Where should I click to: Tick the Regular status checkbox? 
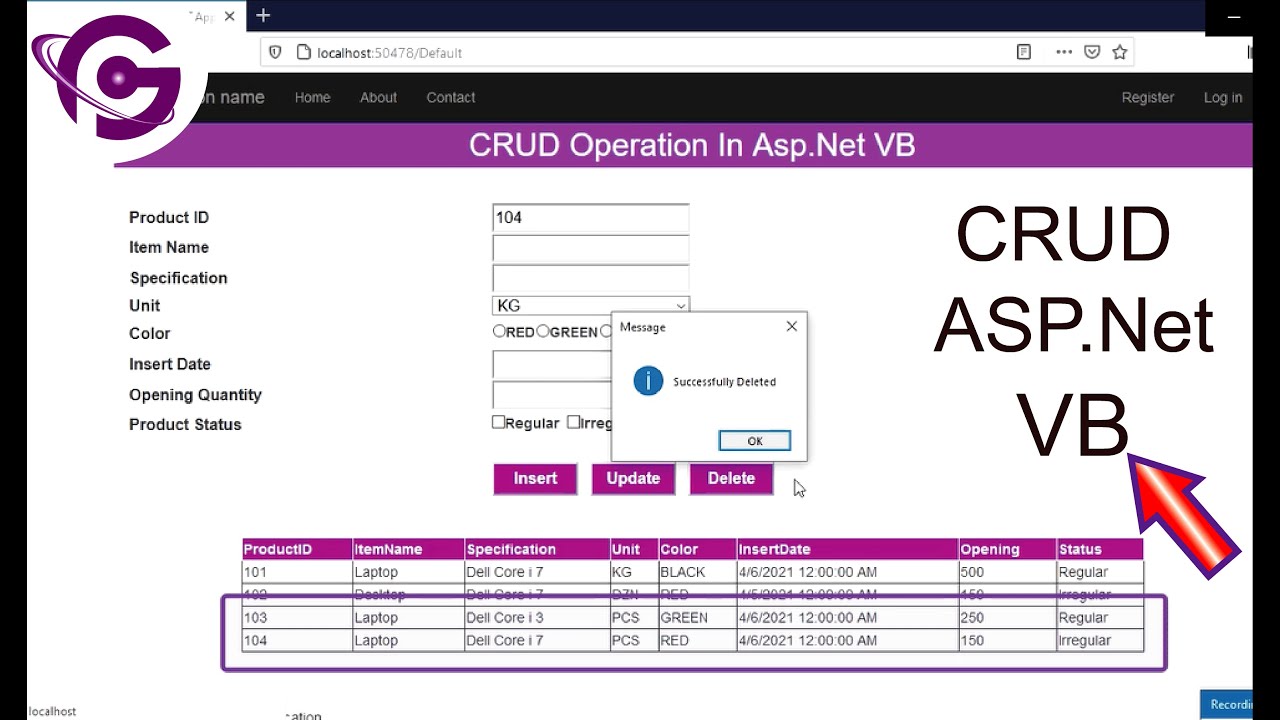tap(498, 422)
